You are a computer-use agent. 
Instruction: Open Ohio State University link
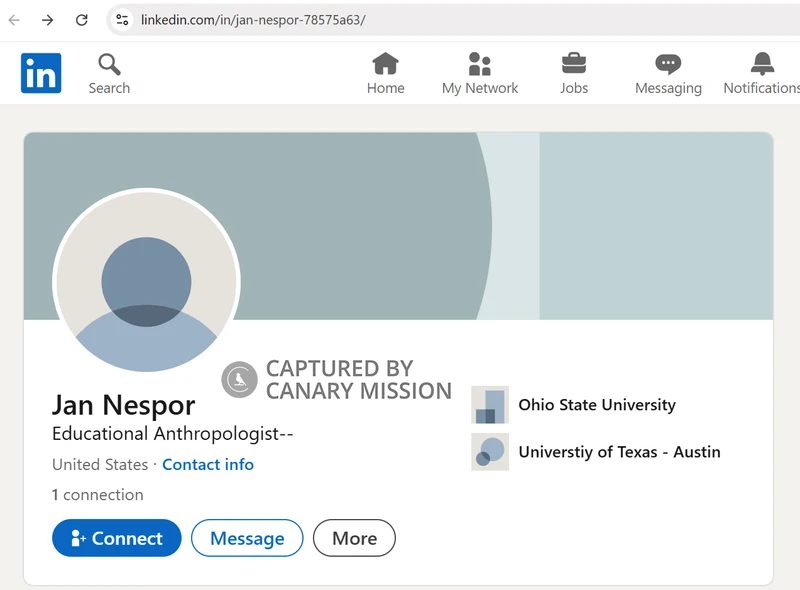click(x=597, y=405)
